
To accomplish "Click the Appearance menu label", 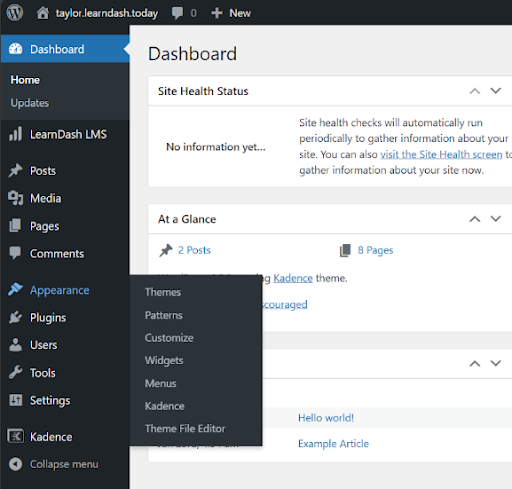I will pos(60,290).
